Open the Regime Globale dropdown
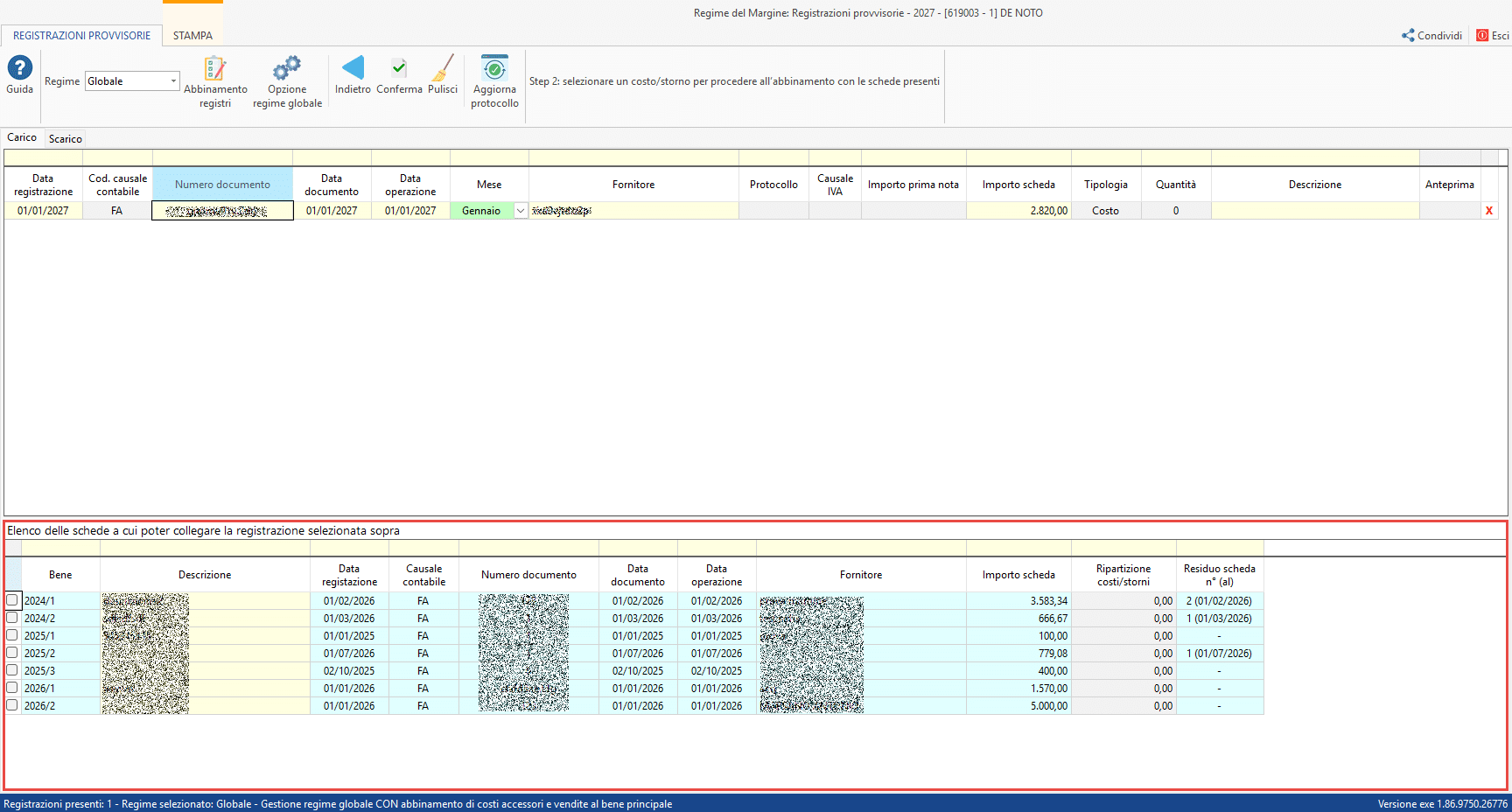 [x=132, y=81]
